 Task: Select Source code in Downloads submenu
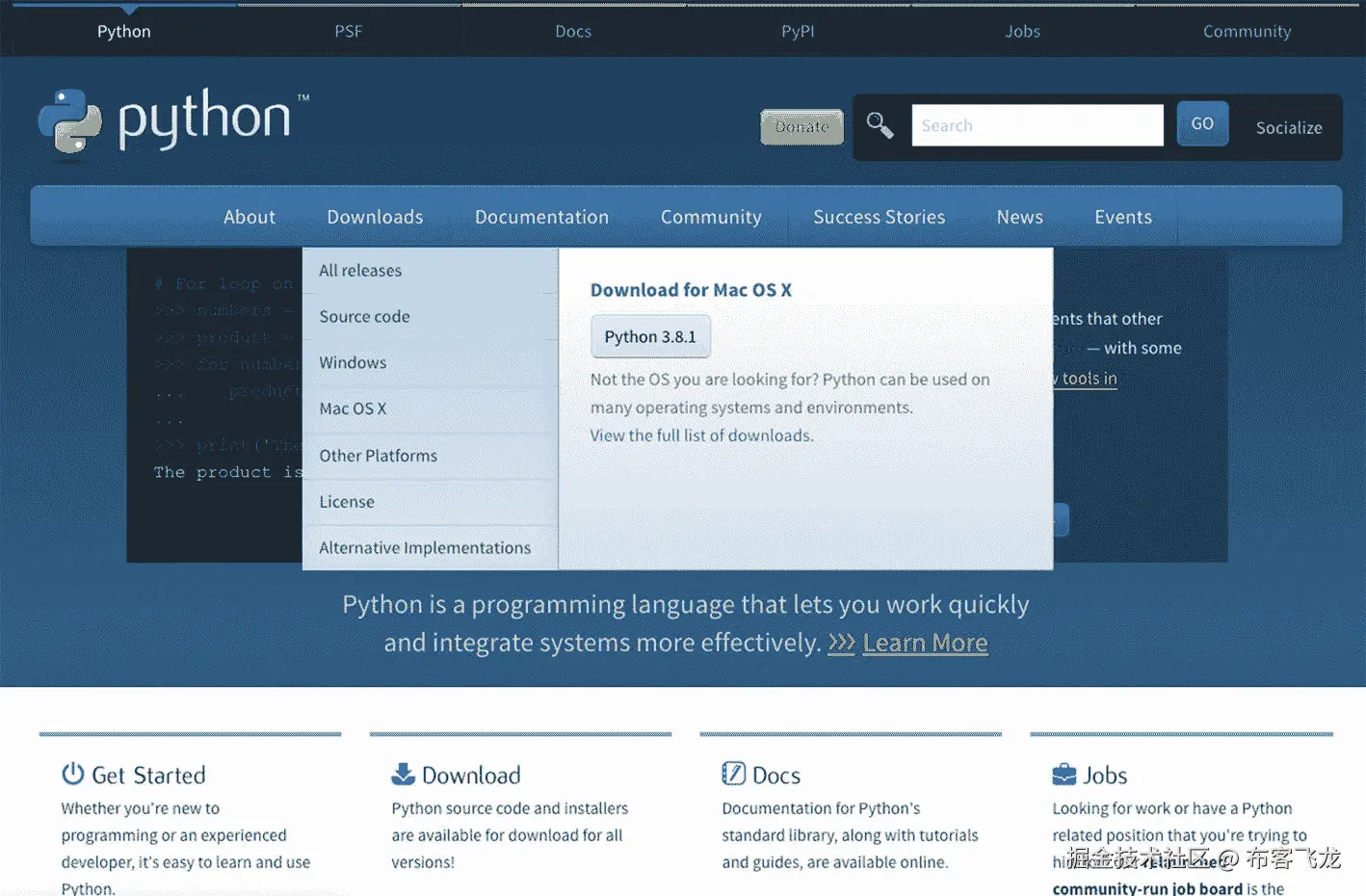[x=431, y=317]
